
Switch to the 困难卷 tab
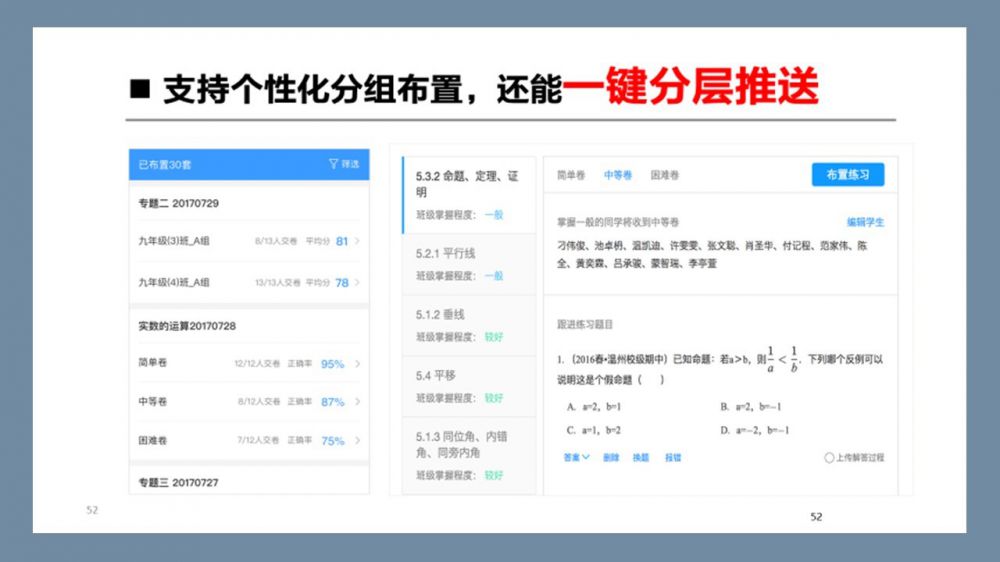664,175
